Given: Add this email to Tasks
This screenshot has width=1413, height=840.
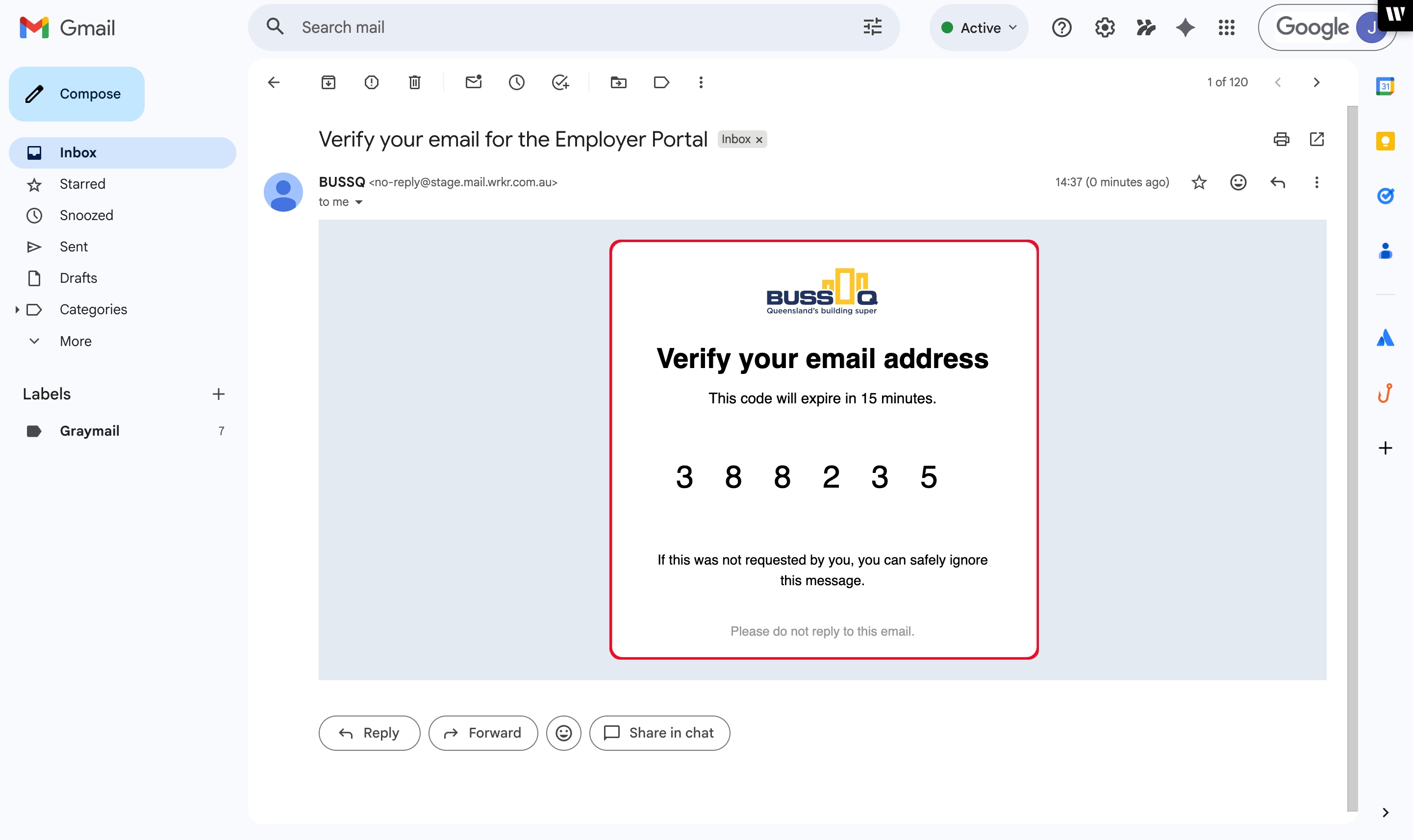Looking at the screenshot, I should tap(560, 83).
